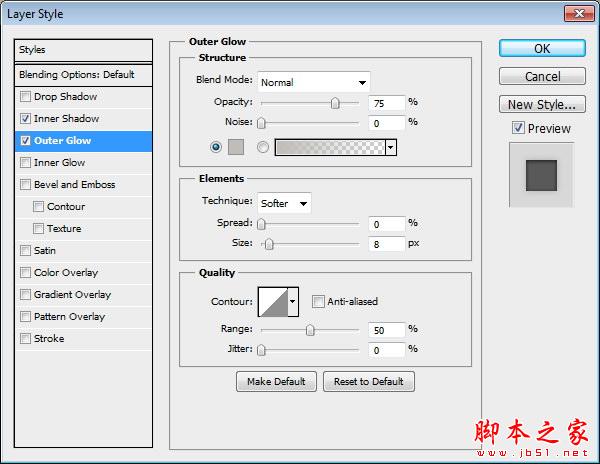The height and width of the screenshot is (464, 600).
Task: Open the Gradient Overlay settings row
Action: coord(83,295)
